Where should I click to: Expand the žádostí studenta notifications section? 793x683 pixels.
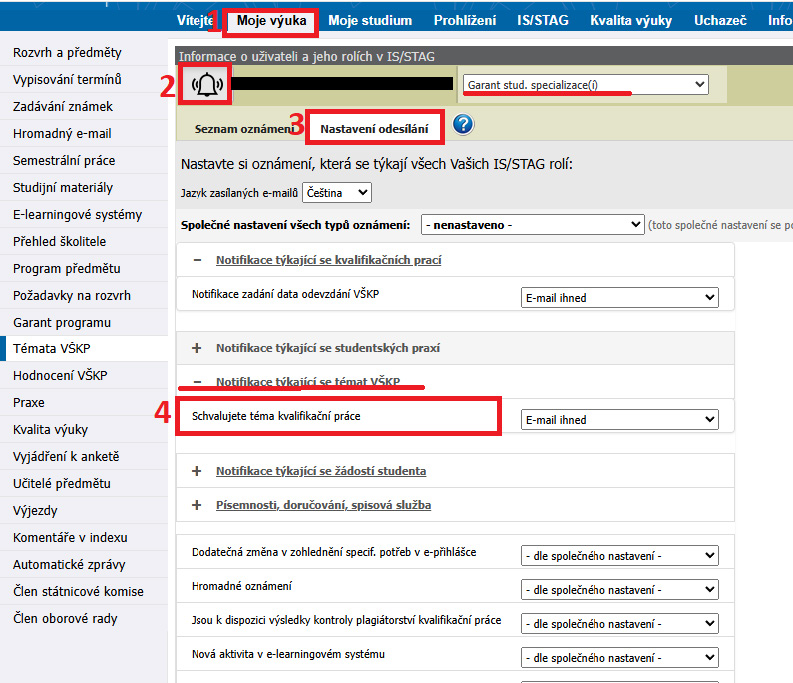[x=197, y=471]
